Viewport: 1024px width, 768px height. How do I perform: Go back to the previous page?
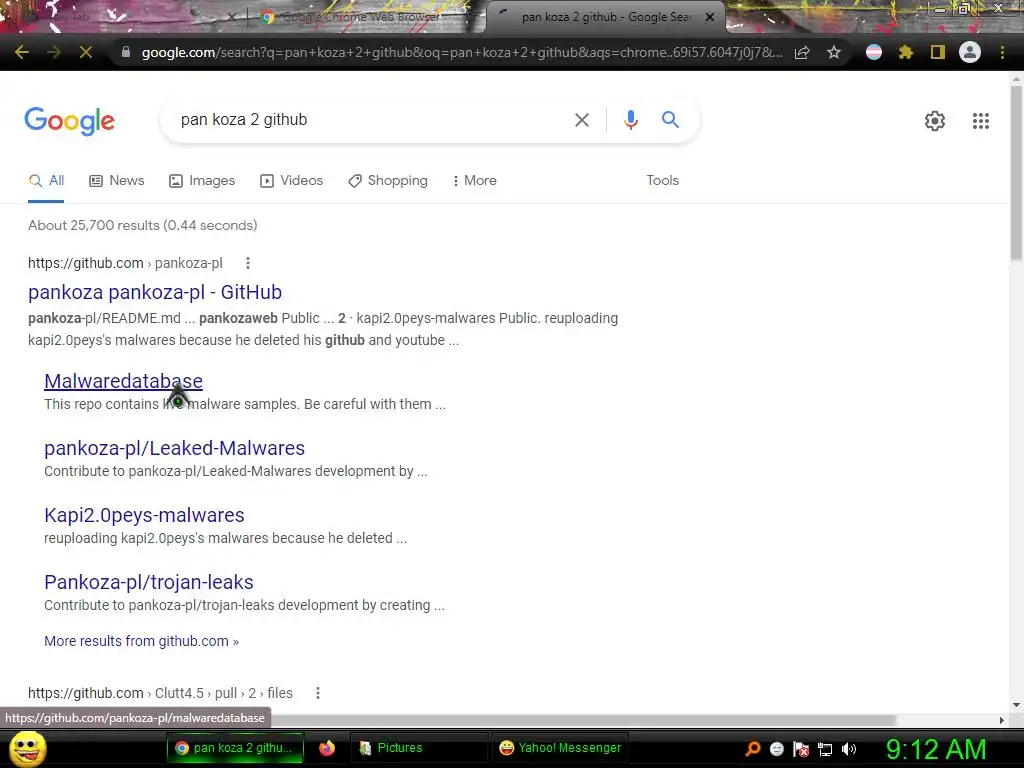point(22,52)
